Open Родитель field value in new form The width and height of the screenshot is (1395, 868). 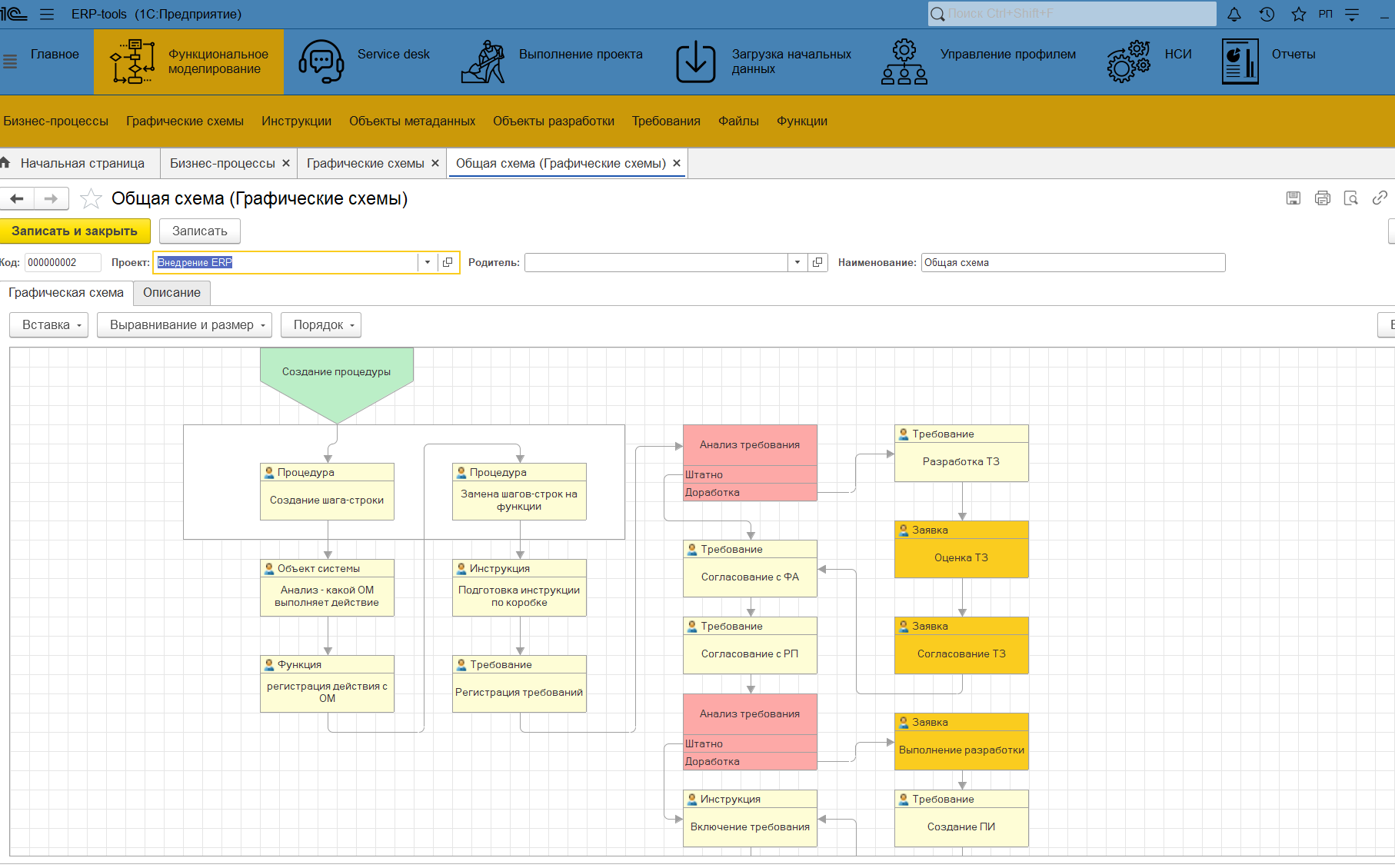coord(817,262)
